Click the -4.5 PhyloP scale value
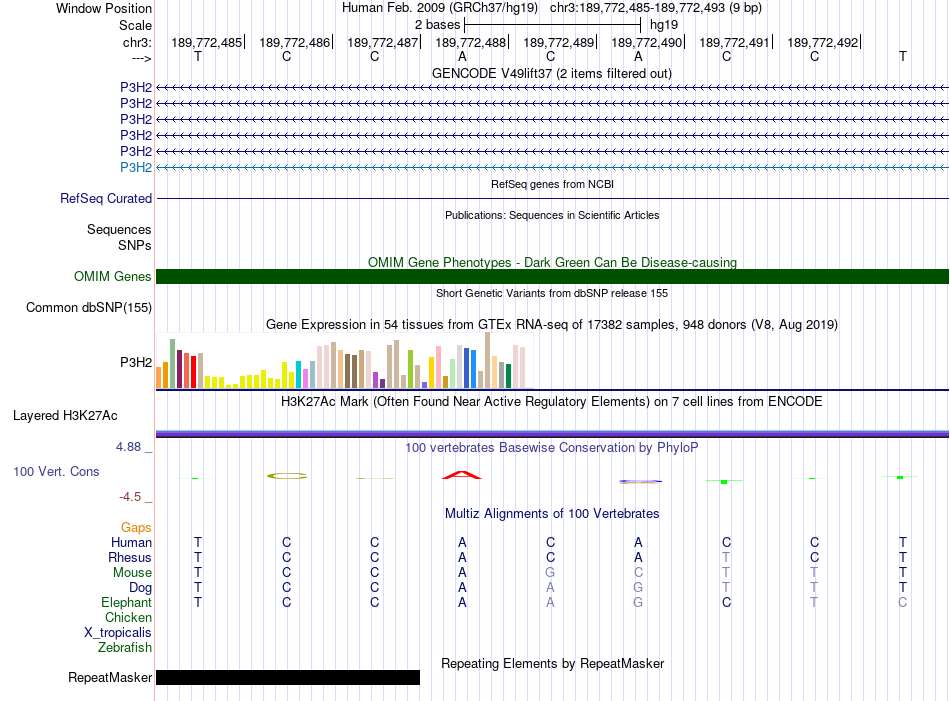This screenshot has width=950, height=701. point(130,497)
